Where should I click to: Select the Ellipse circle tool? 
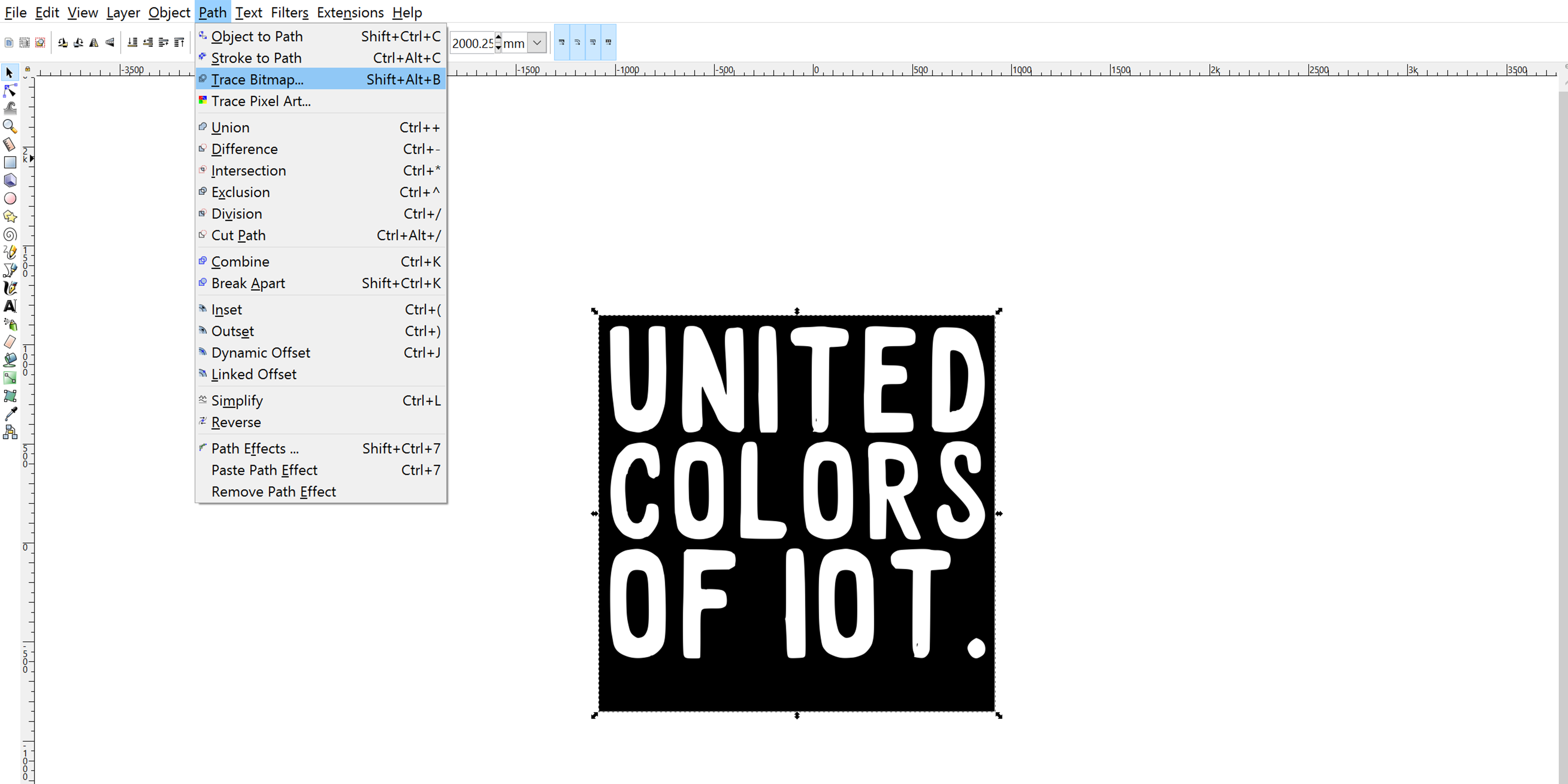pos(10,198)
